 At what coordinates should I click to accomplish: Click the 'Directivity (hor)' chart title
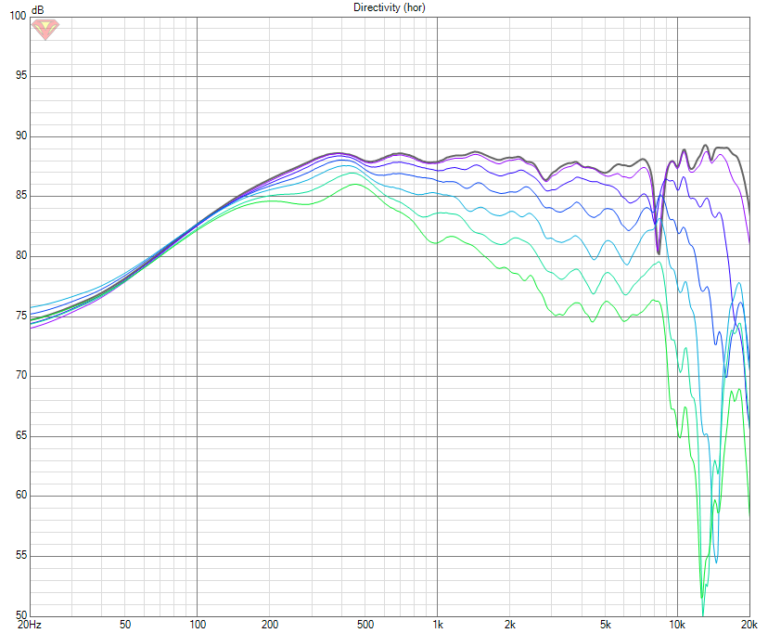(x=389, y=7)
